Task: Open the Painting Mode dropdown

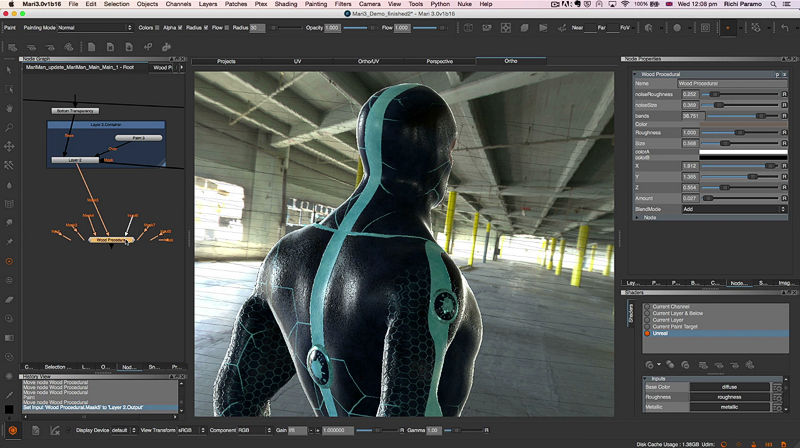Action: tap(94, 27)
